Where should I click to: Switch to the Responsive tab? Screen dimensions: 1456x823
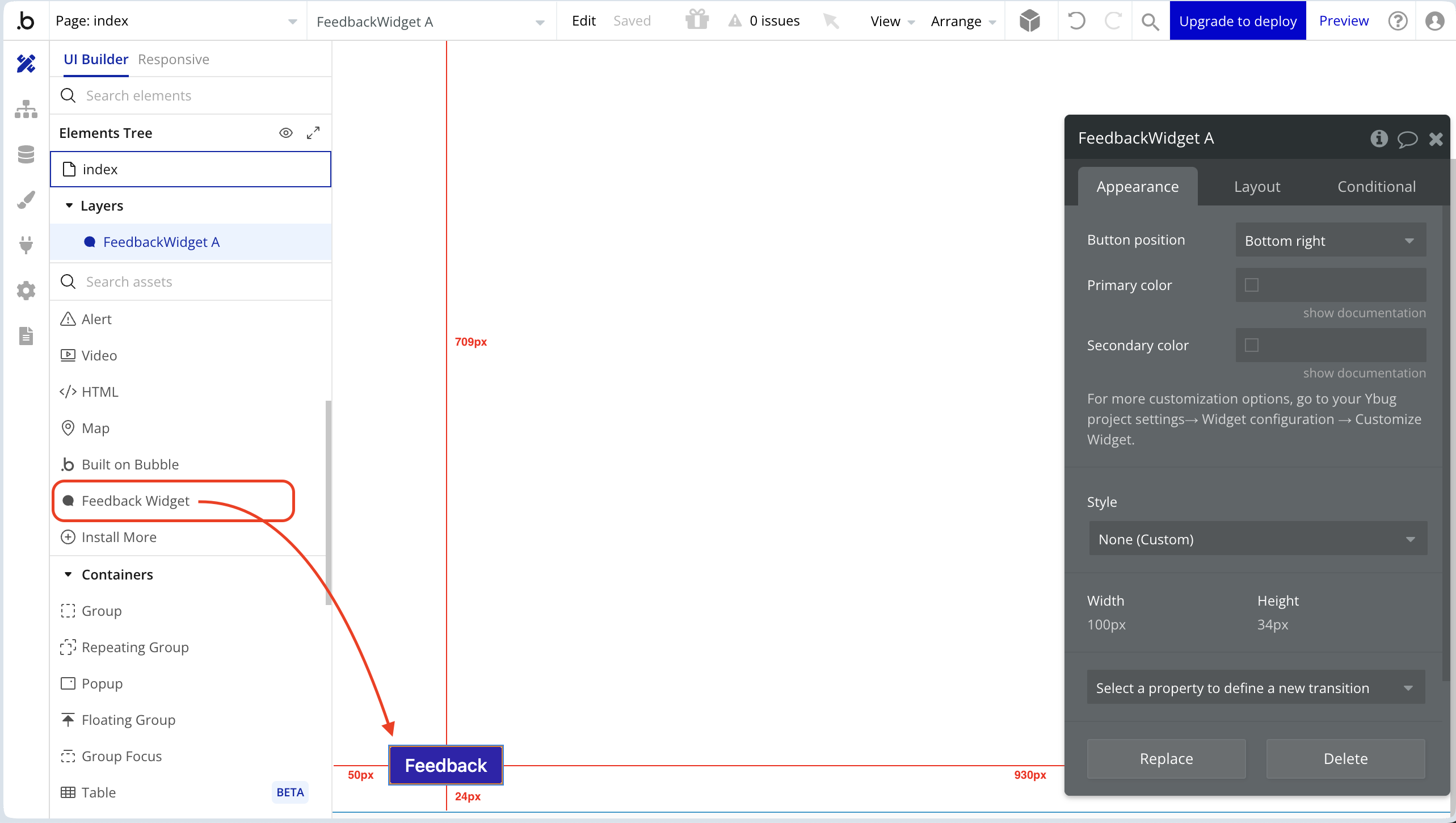(x=174, y=59)
